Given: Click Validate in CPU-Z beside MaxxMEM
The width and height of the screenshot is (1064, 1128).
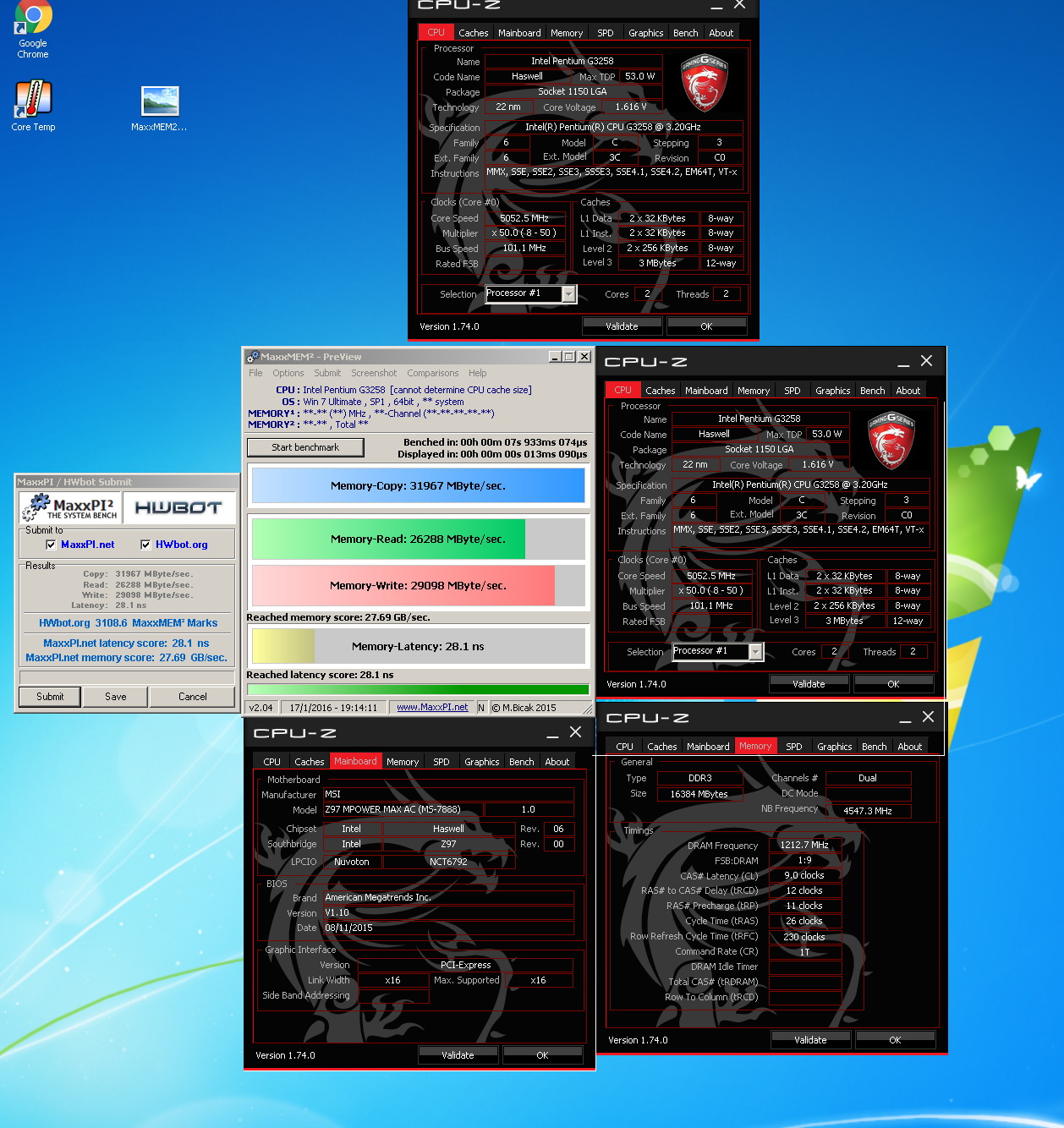Looking at the screenshot, I should (x=809, y=684).
